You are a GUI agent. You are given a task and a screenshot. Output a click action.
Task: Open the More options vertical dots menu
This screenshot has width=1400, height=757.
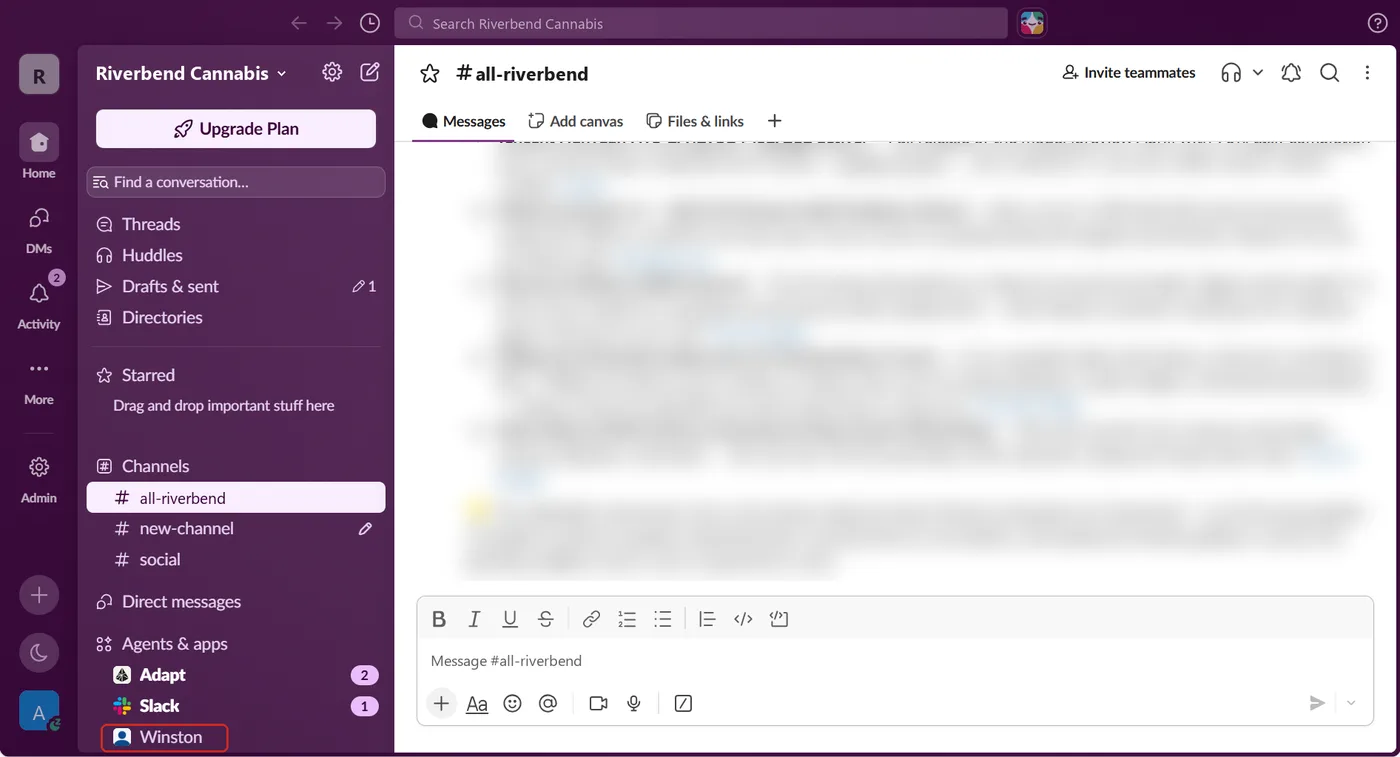1367,72
